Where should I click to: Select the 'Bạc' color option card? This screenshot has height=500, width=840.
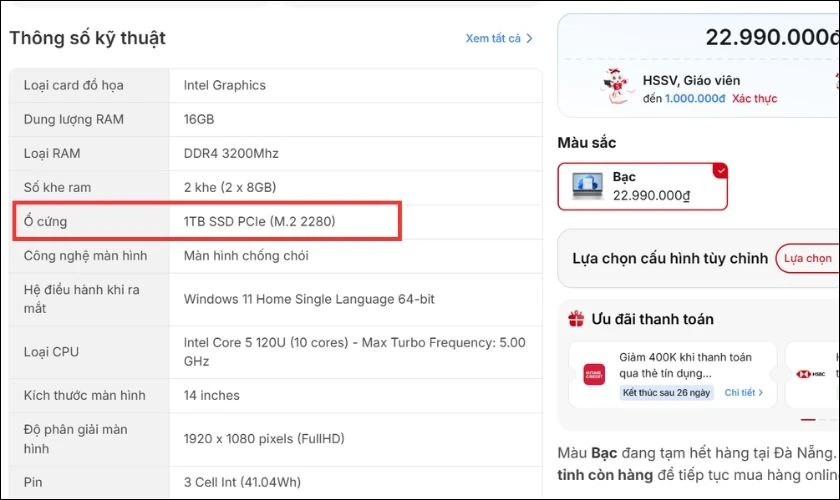642,186
